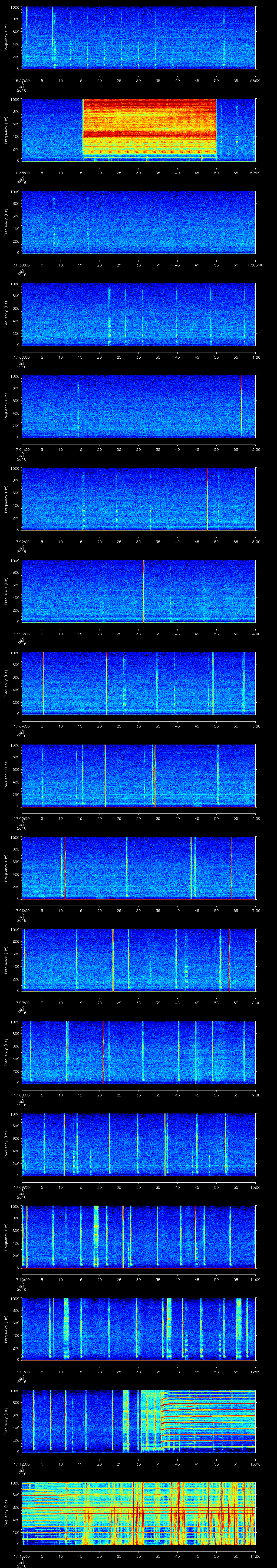This screenshot has height=1568, width=277.
Task: Open the 16:57 spectrogram panel
Action: [138, 38]
